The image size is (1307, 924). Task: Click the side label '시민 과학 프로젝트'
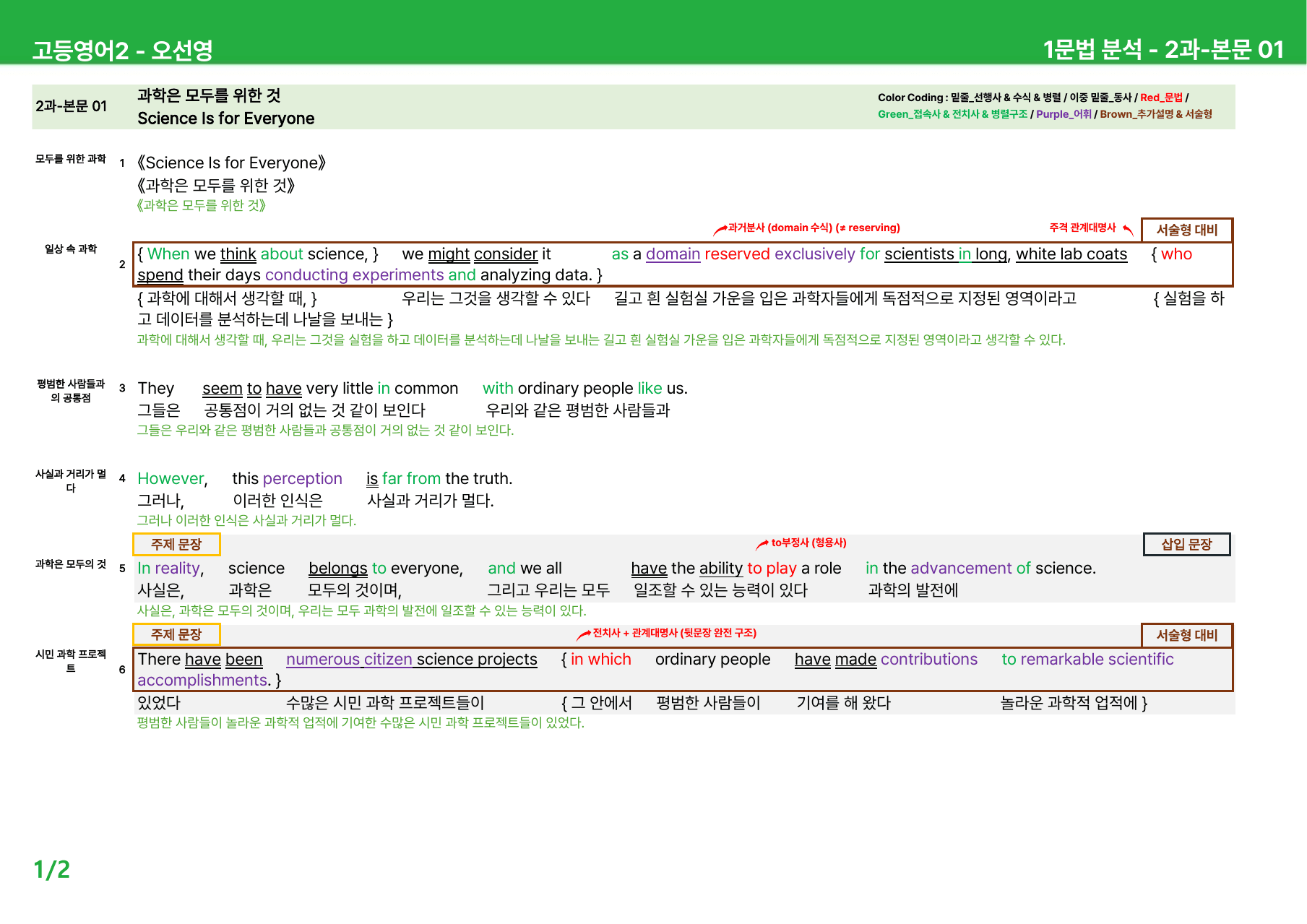point(71,662)
